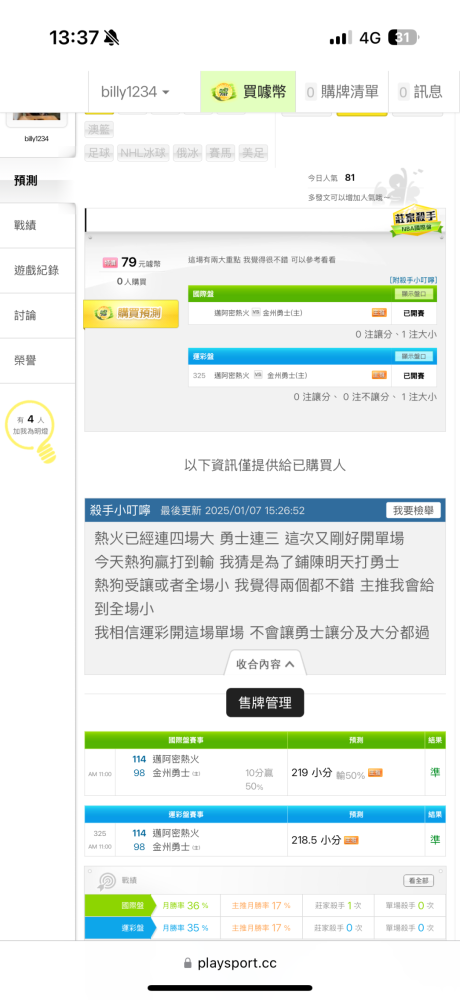
Task: Open the 訊息 messages menu
Action: (x=422, y=92)
